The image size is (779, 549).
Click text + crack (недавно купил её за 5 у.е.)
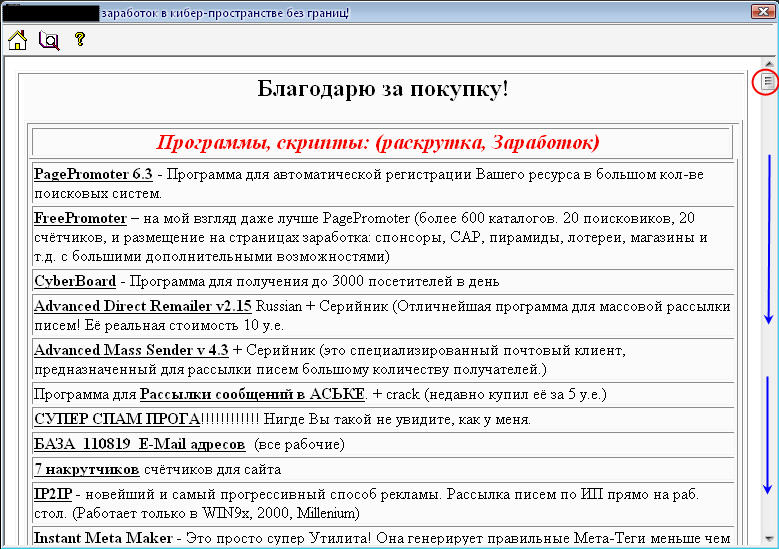pyautogui.click(x=489, y=394)
